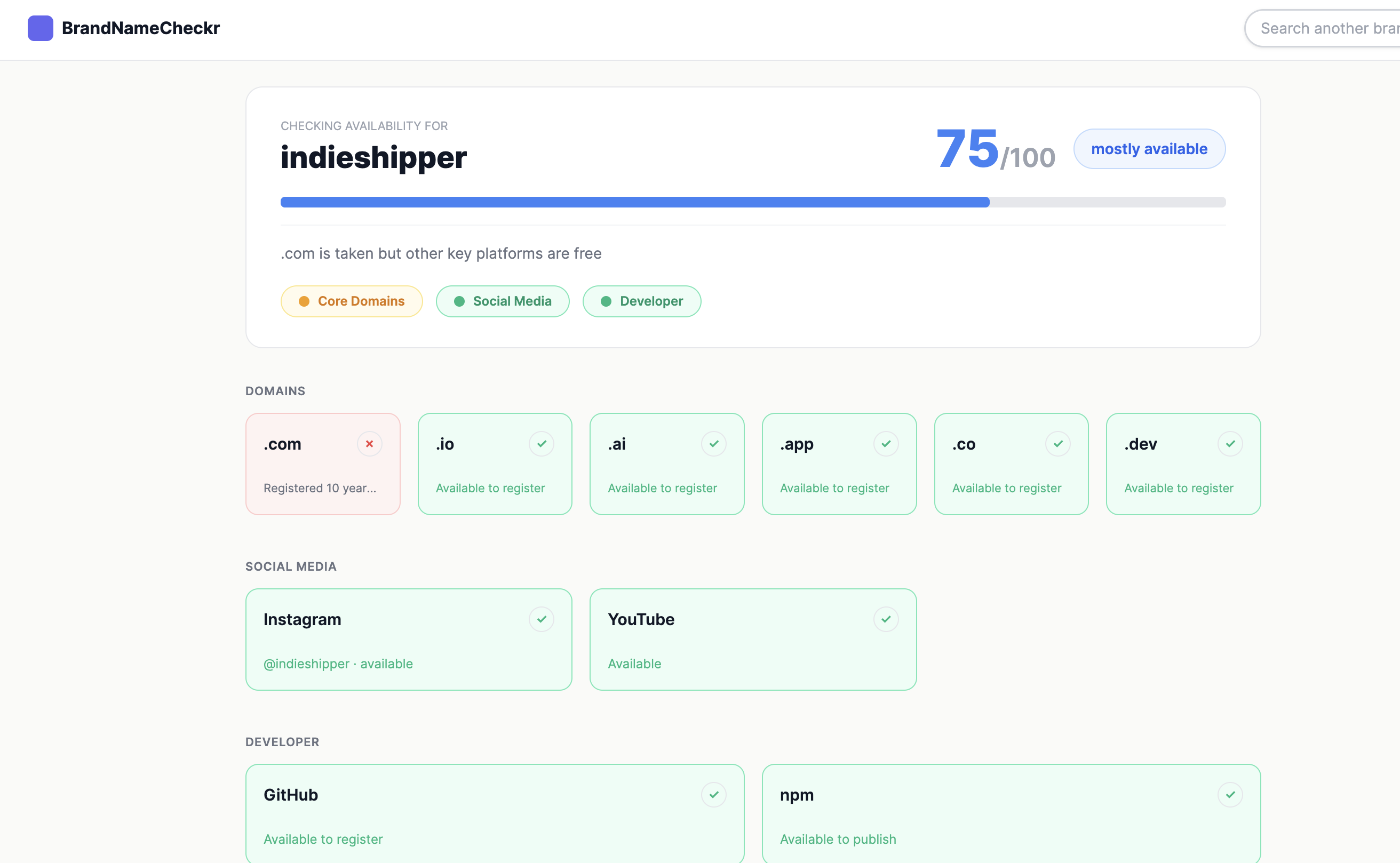The height and width of the screenshot is (863, 1400).
Task: Click the npm card title
Action: [x=797, y=796]
